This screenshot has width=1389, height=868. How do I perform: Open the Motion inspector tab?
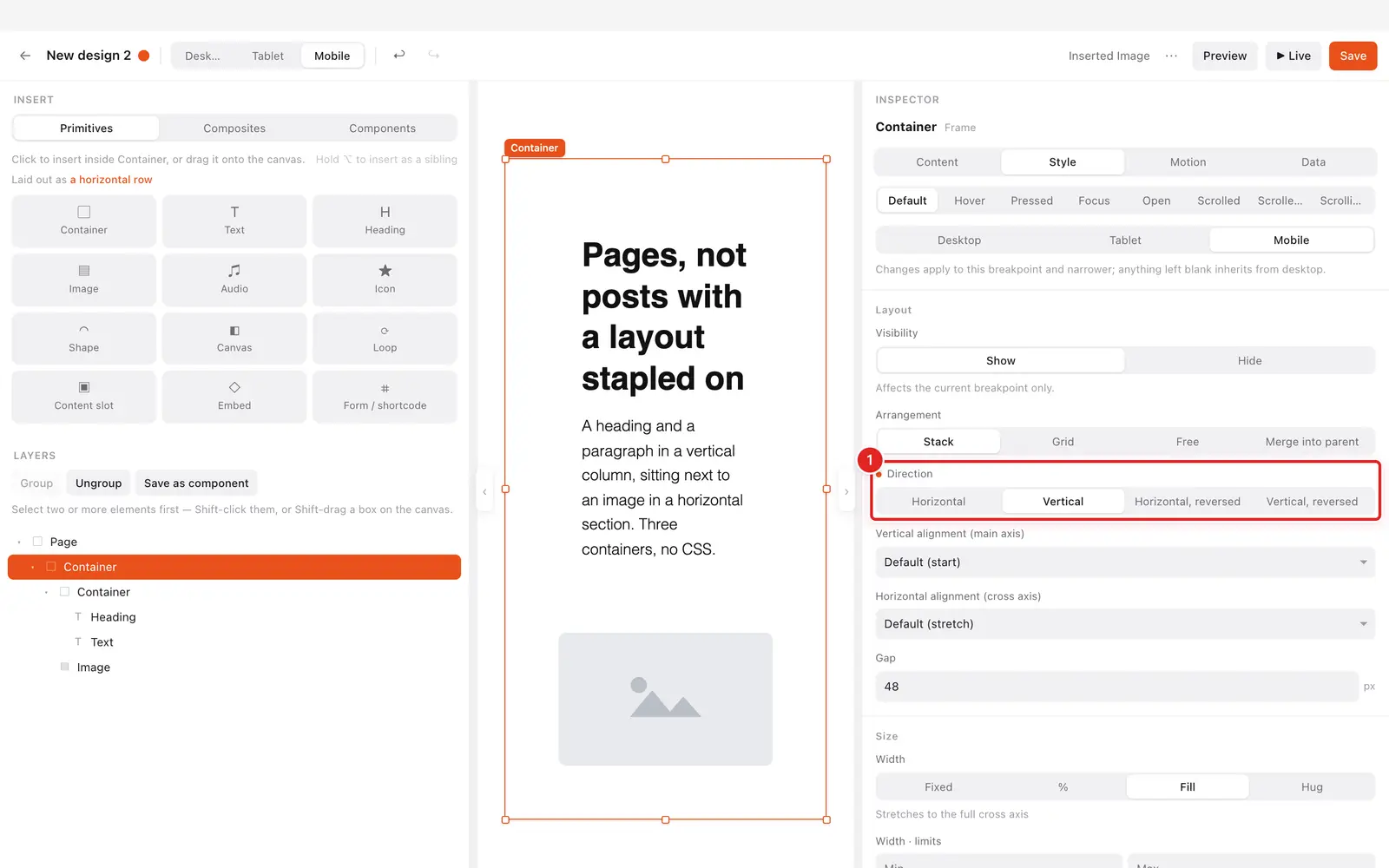[1188, 162]
